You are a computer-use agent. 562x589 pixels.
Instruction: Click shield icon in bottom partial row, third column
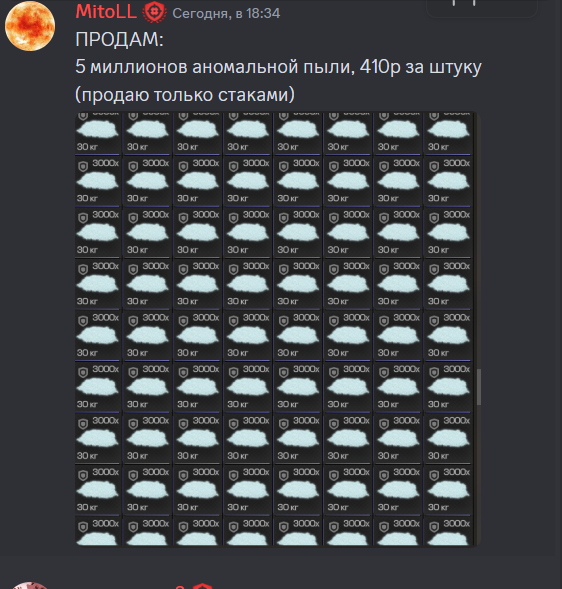pos(183,527)
